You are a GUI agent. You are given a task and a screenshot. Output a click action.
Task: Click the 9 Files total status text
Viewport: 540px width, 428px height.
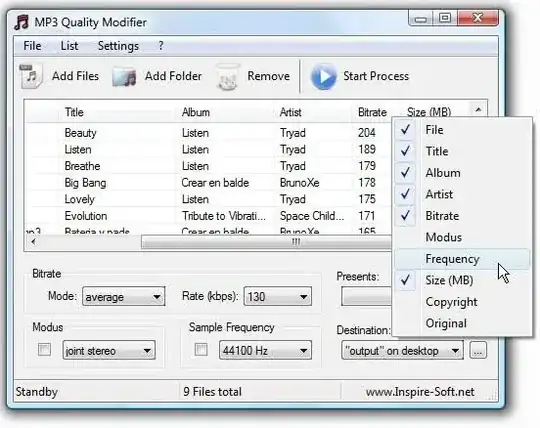point(212,392)
